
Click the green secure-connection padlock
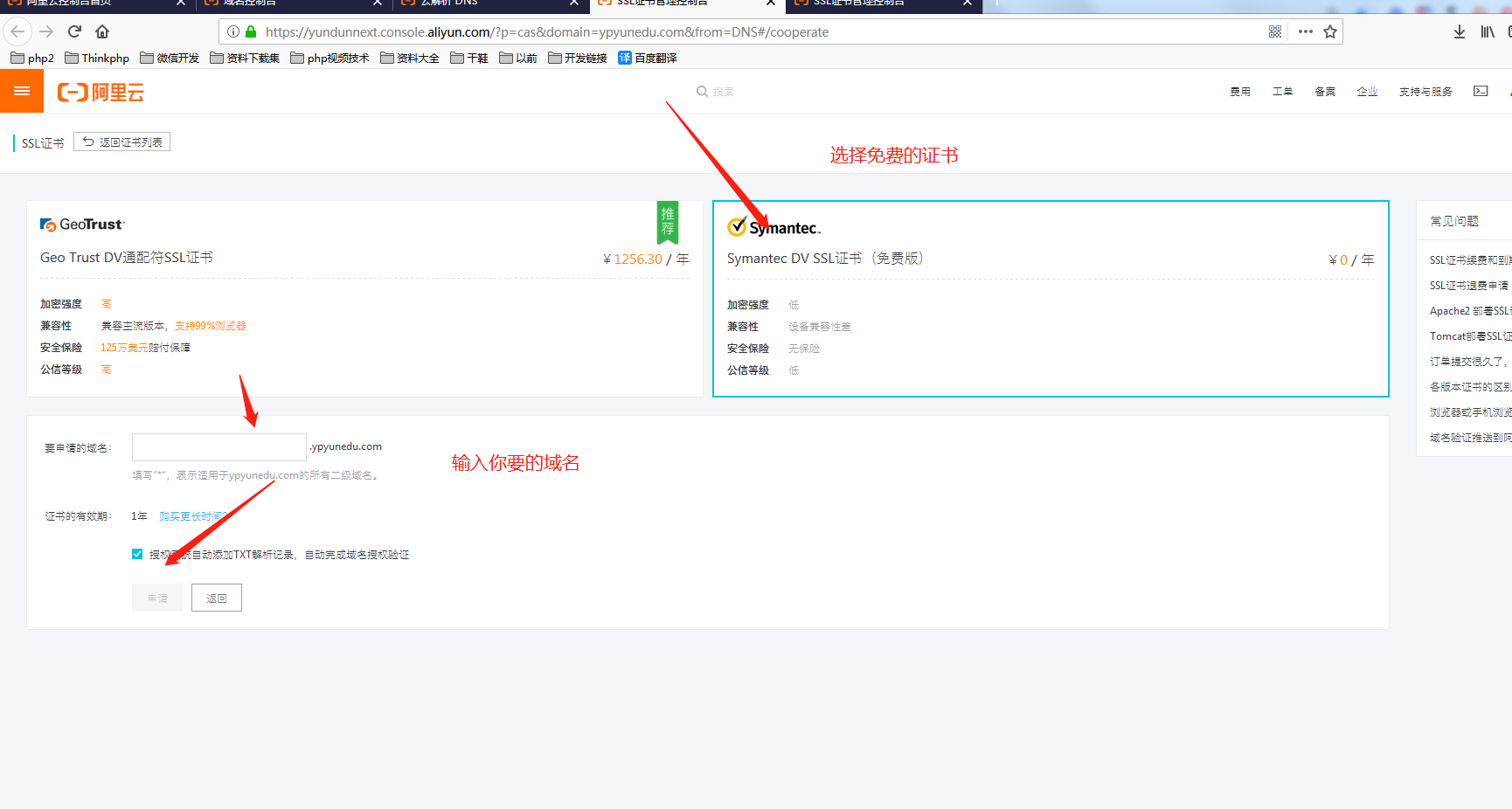(251, 32)
